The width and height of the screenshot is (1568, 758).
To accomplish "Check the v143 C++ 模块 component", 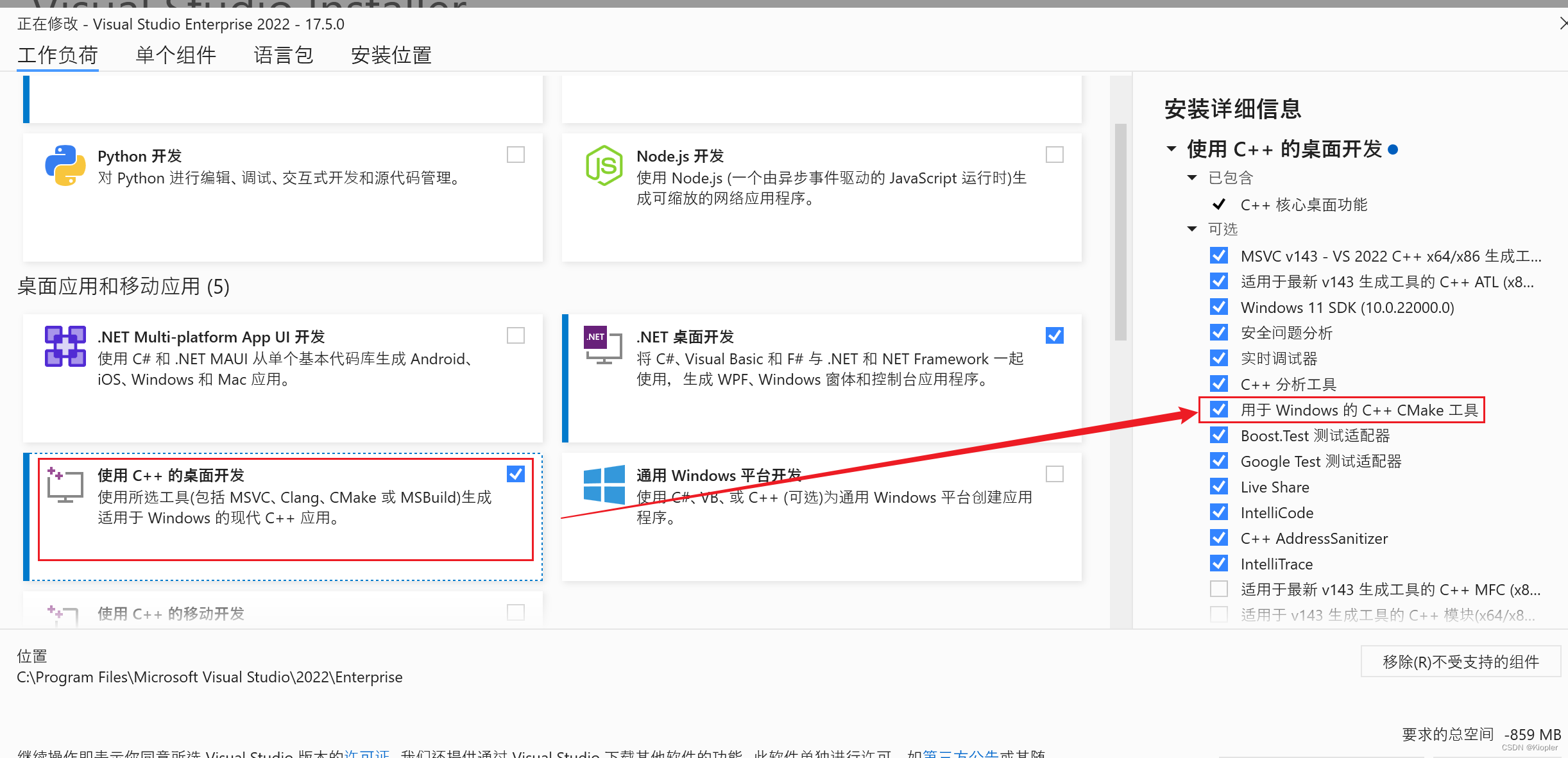I will [1219, 614].
